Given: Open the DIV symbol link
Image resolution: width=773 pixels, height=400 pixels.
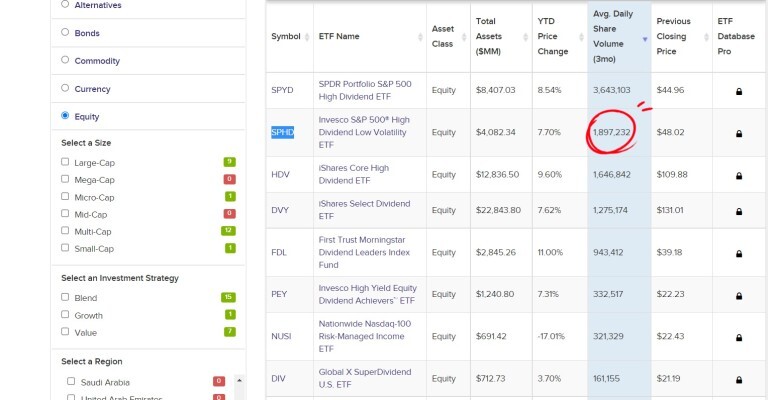Looking at the screenshot, I should [278, 379].
